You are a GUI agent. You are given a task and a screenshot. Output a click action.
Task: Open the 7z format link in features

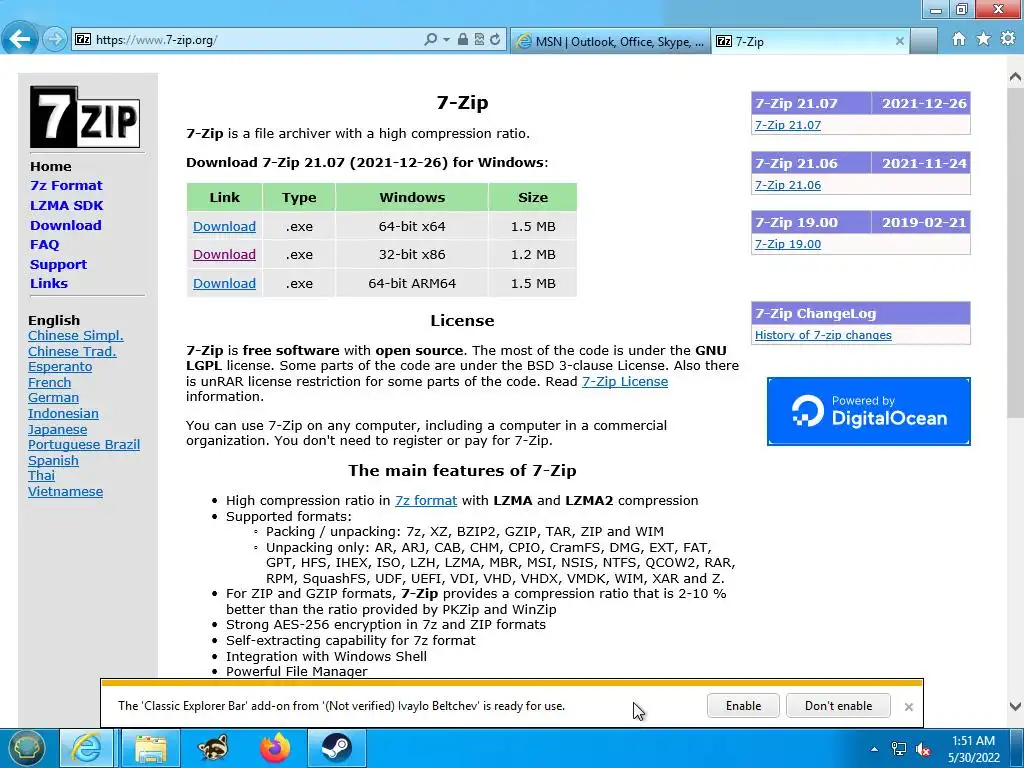pyautogui.click(x=426, y=501)
